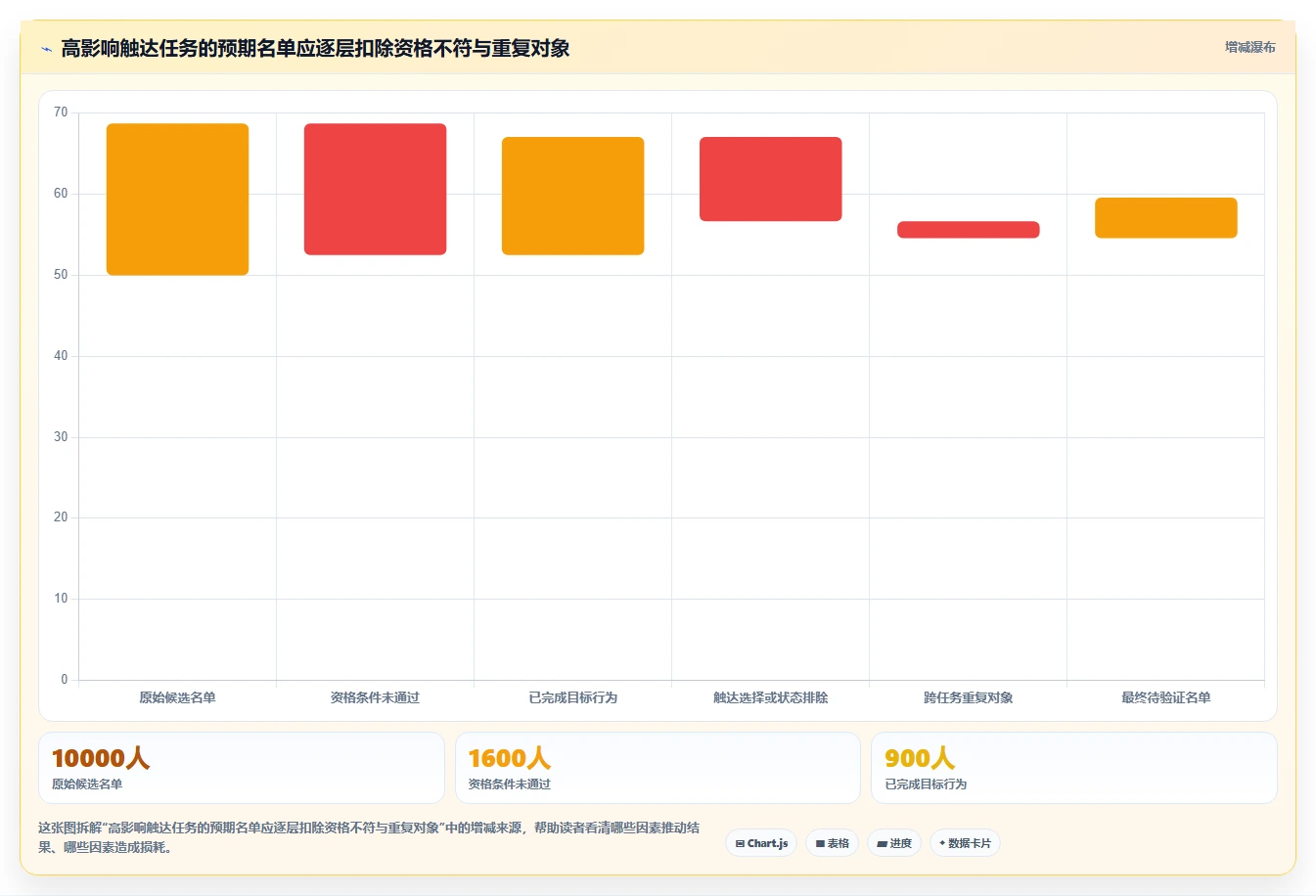
Task: Click the orange 已完成目标行为 waterfall bar
Action: click(x=572, y=196)
